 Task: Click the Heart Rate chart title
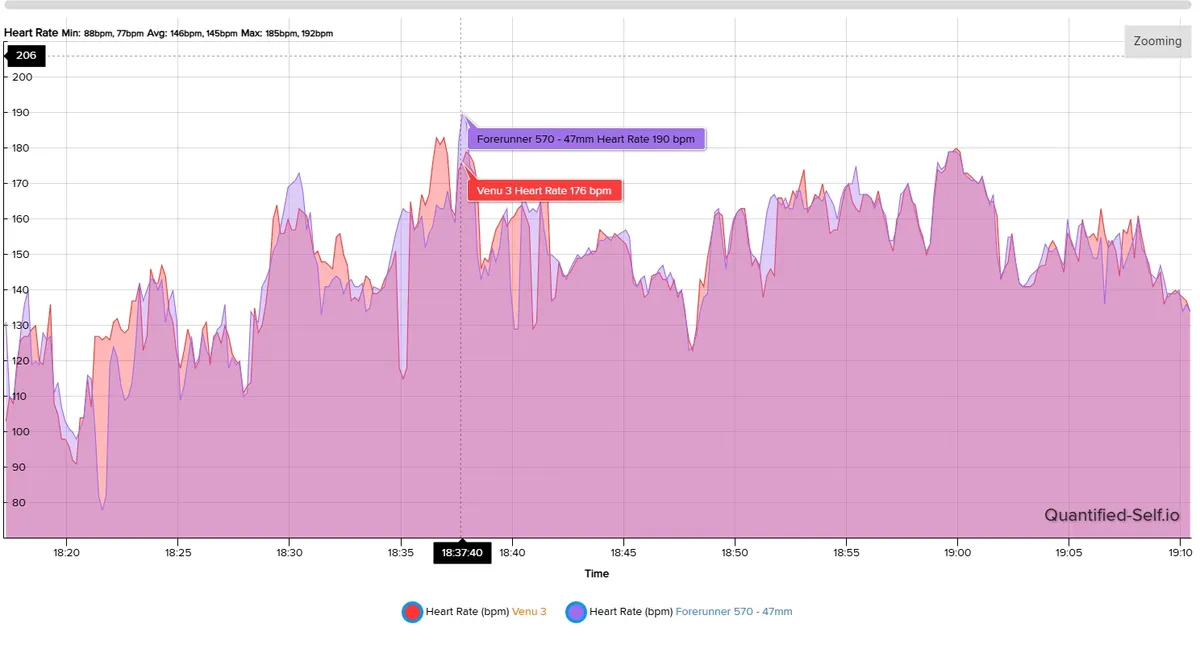click(x=30, y=32)
